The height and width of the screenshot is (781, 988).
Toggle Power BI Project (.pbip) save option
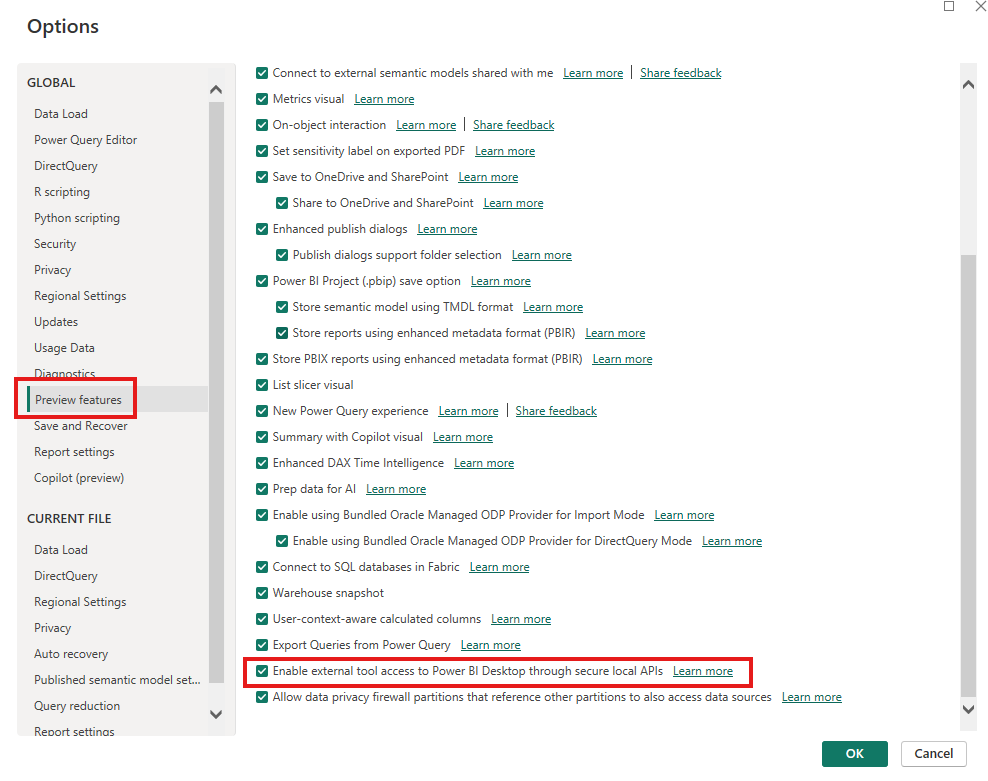(262, 281)
